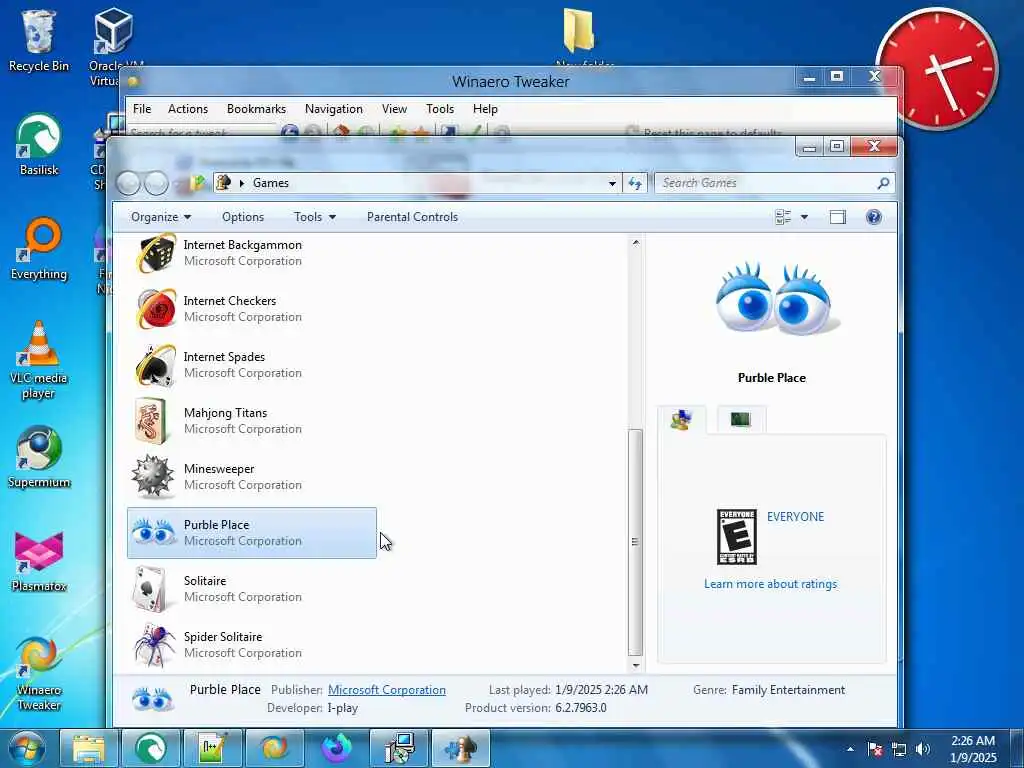Open the Windows Start orb
The width and height of the screenshot is (1024, 768).
pyautogui.click(x=26, y=748)
